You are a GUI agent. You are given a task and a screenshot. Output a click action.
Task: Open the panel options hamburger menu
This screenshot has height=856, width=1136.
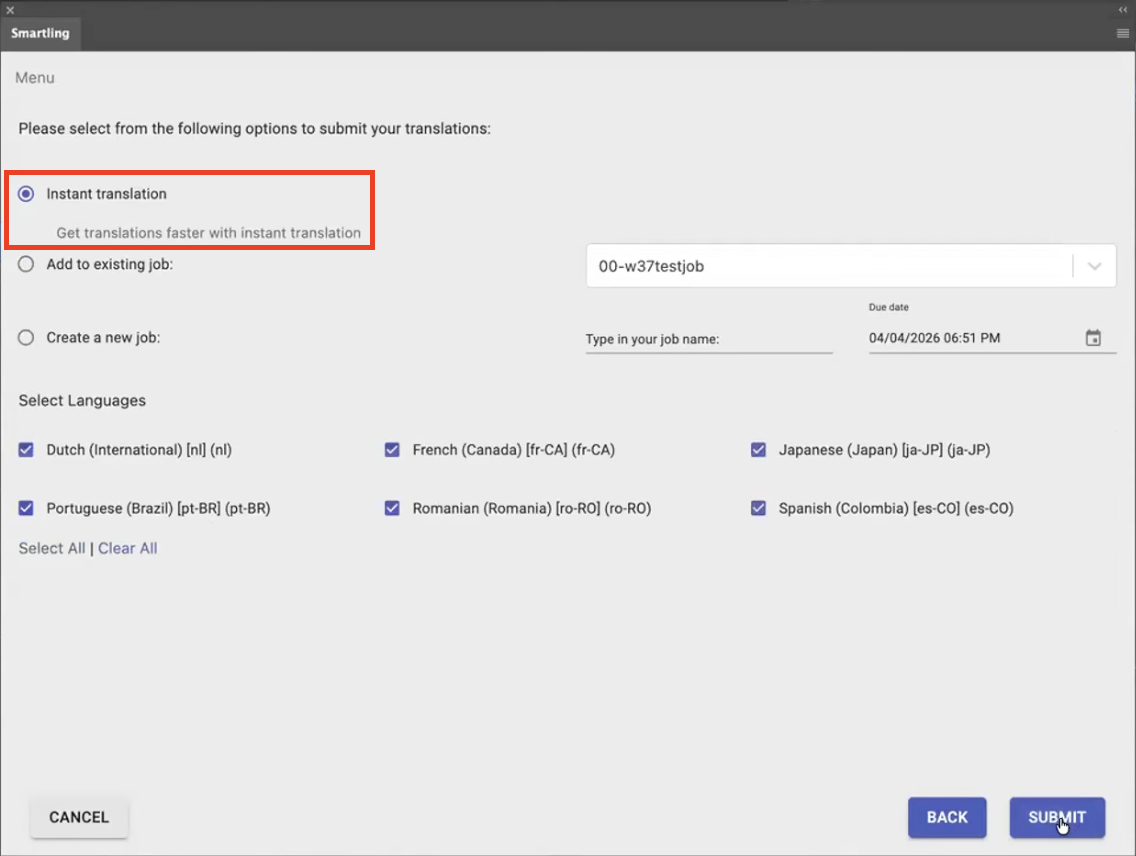pos(1121,32)
